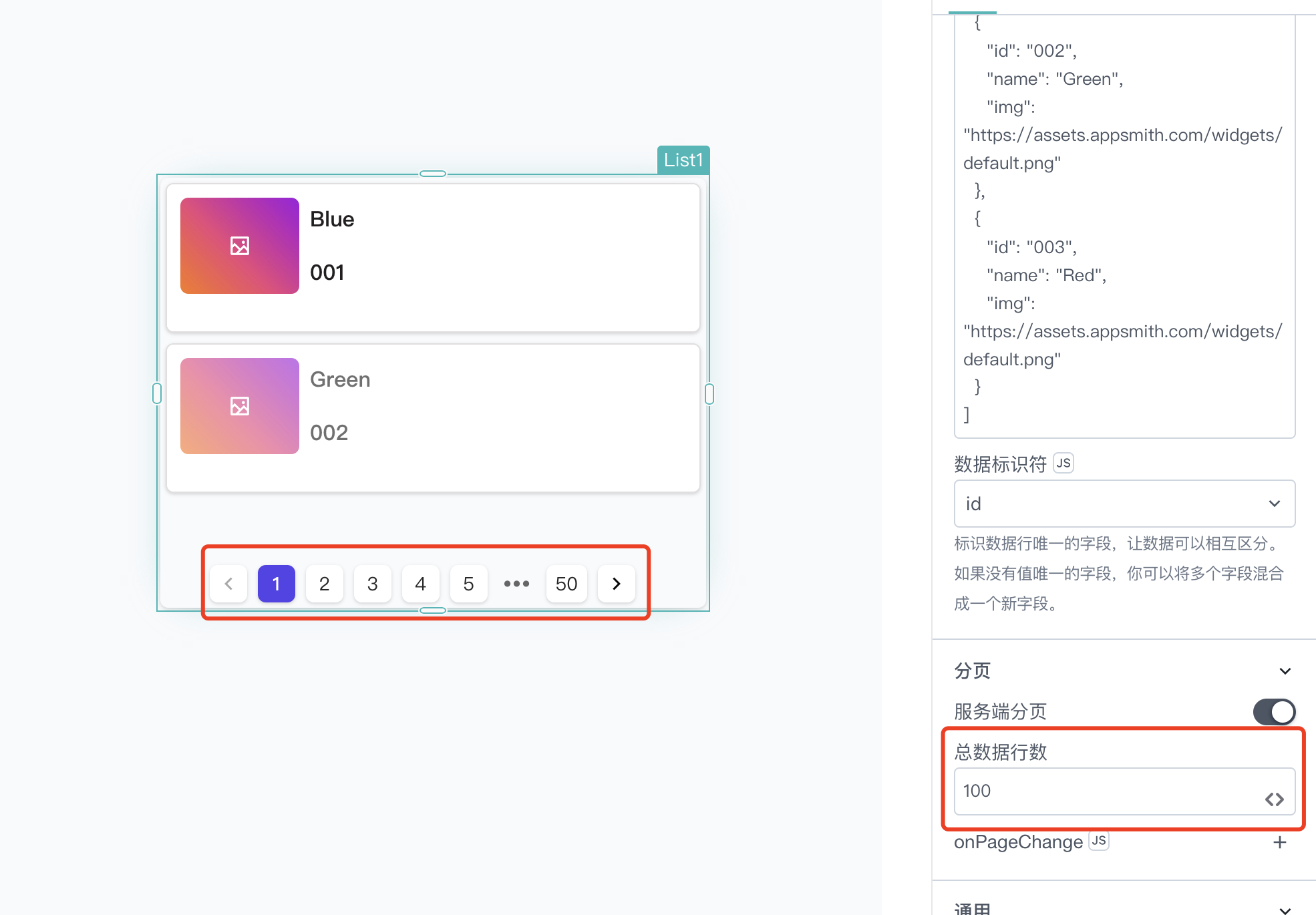
Task: Click the code binding icon in 总数据行数
Action: (1275, 799)
